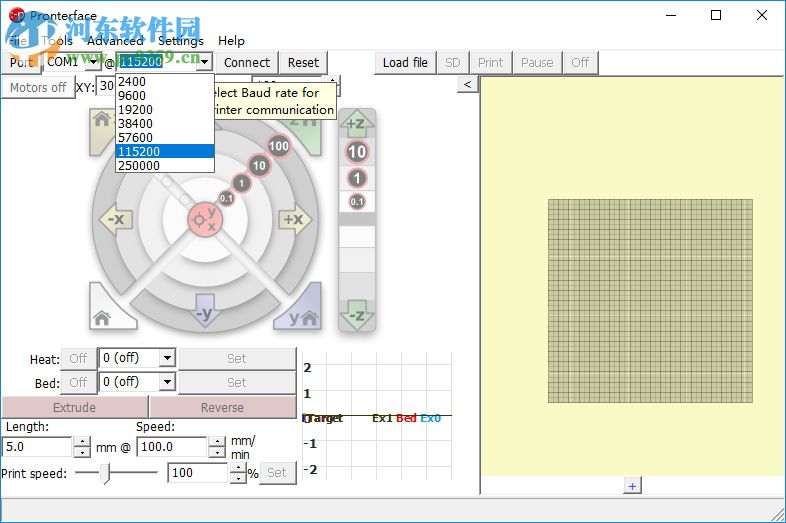Click the Set button beside Heat
Screen dimensions: 786x523
pyautogui.click(x=237, y=359)
